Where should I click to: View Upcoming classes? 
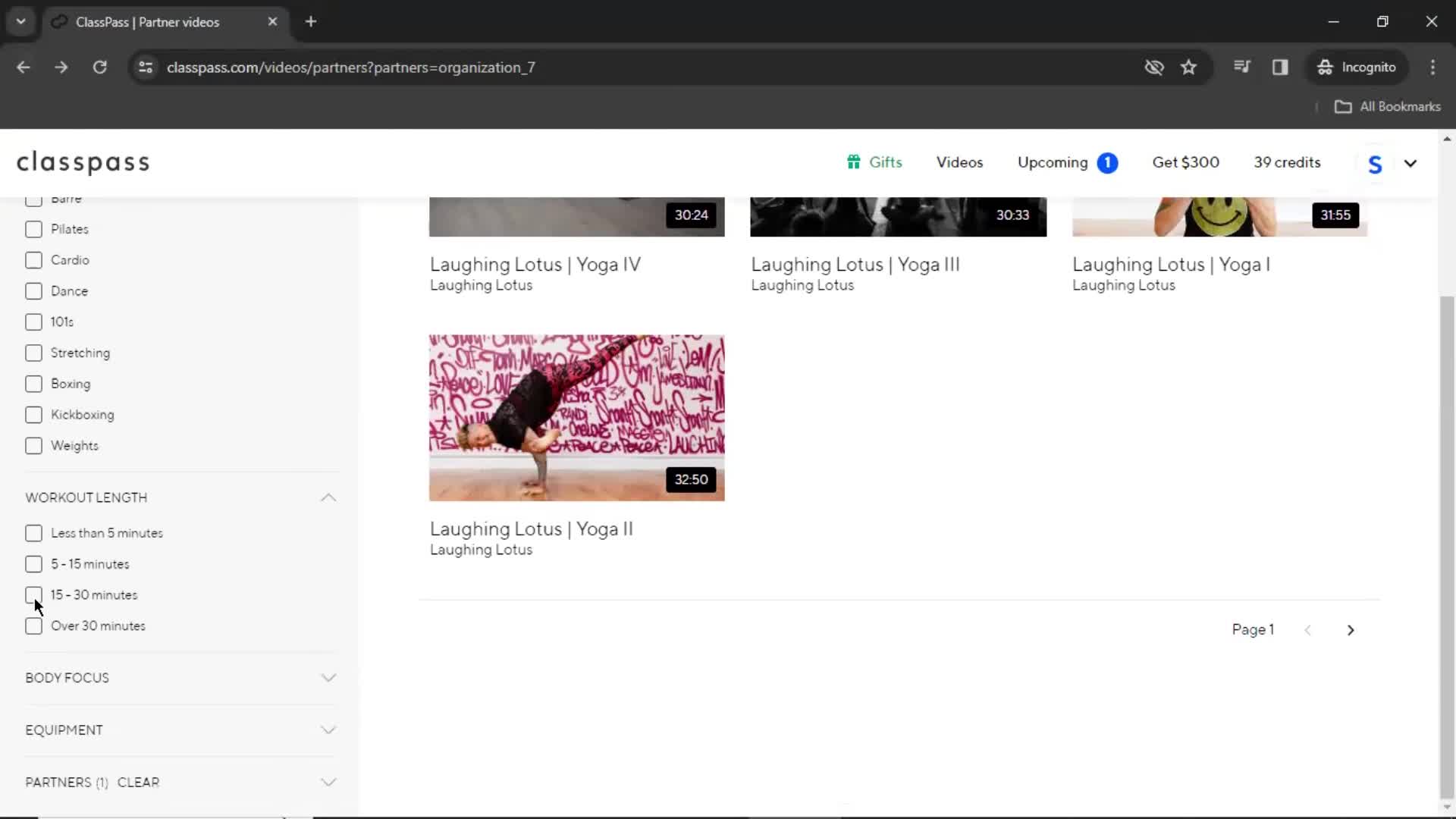(x=1053, y=162)
